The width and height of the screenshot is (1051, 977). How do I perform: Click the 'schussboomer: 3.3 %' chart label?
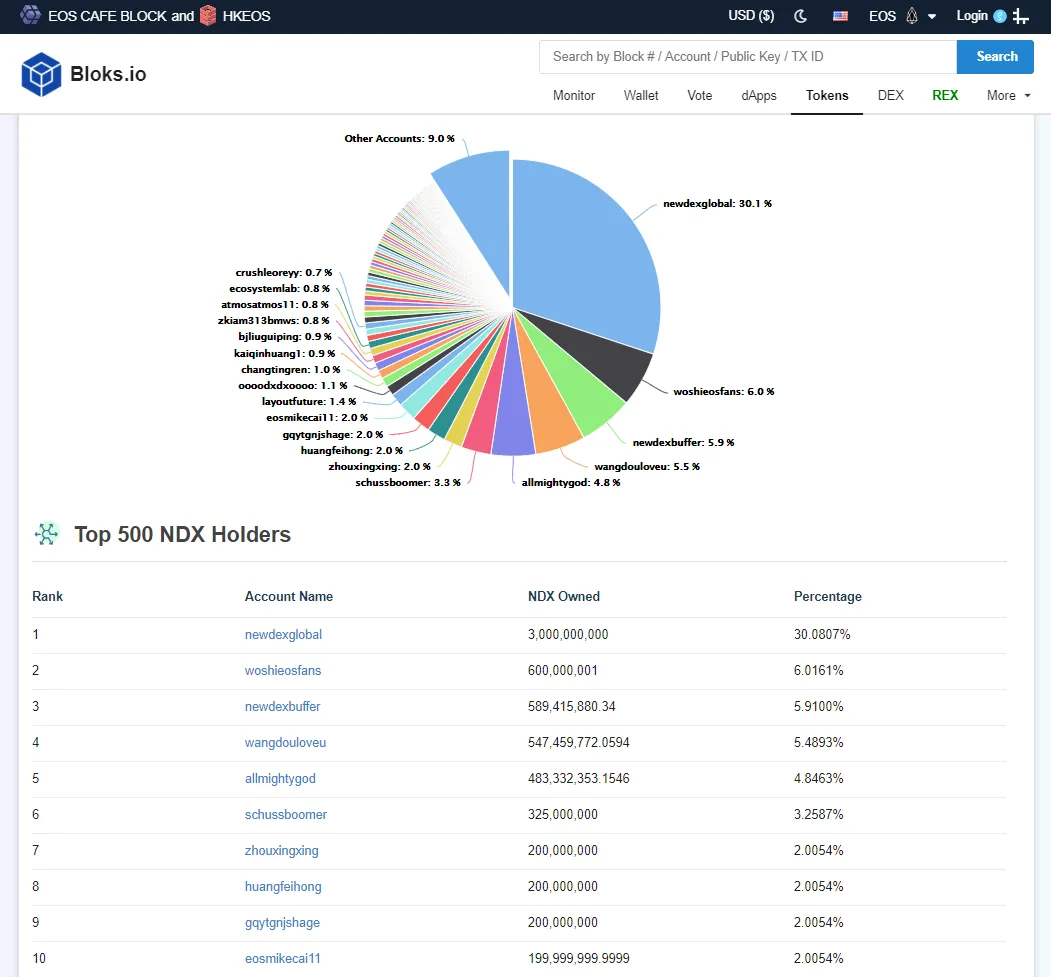point(408,482)
